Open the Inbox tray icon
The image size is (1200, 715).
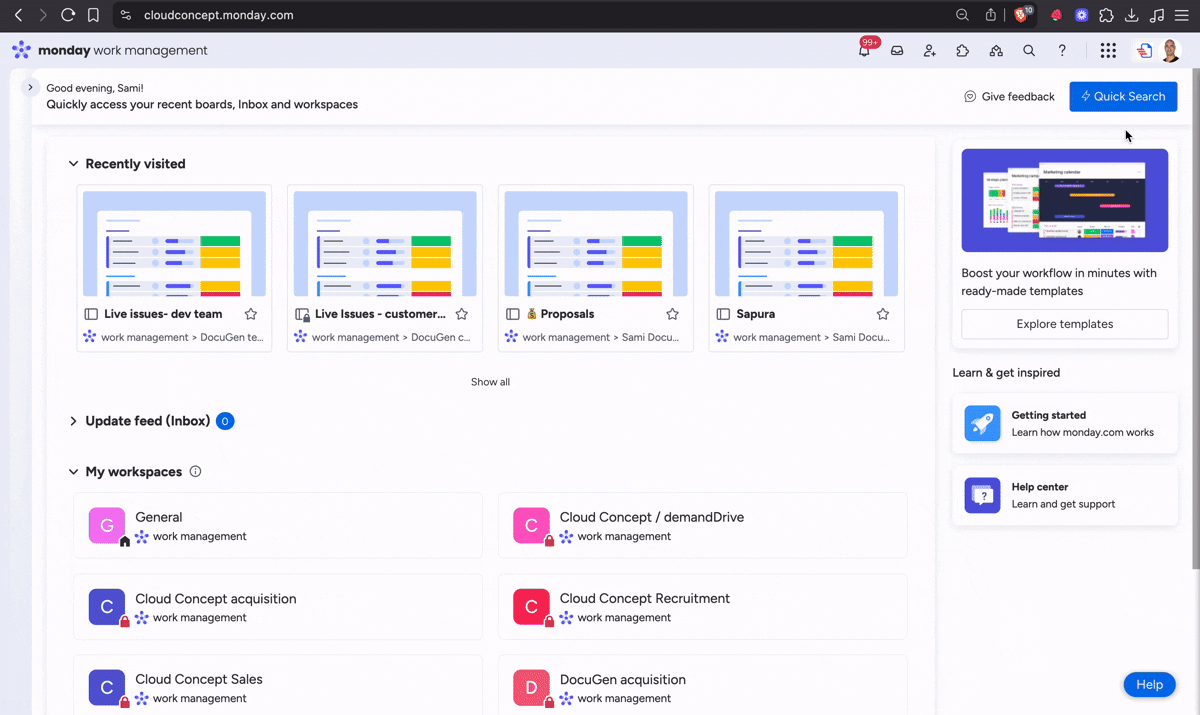(x=897, y=50)
